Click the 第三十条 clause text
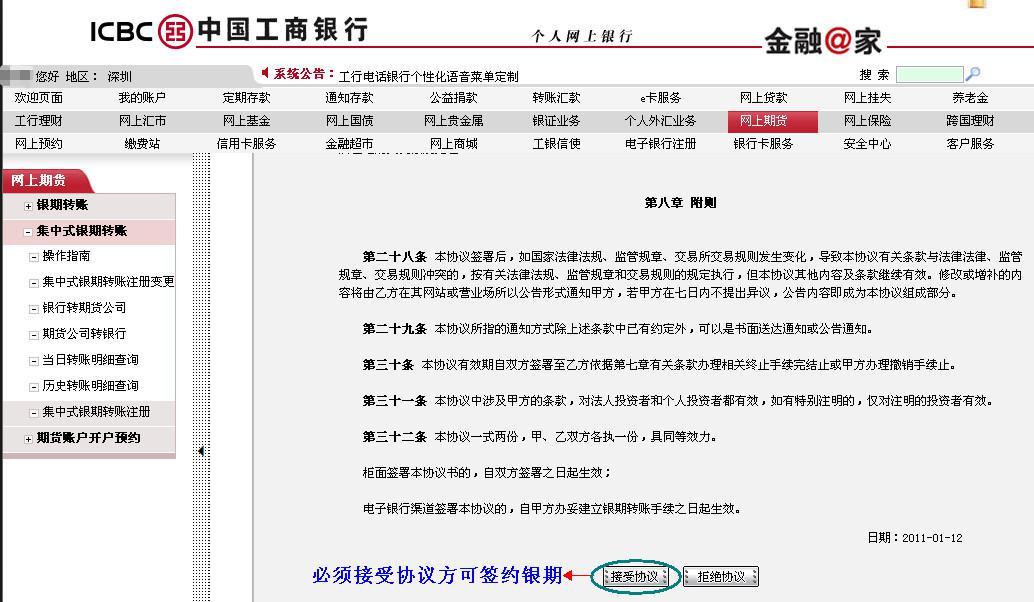 659,365
